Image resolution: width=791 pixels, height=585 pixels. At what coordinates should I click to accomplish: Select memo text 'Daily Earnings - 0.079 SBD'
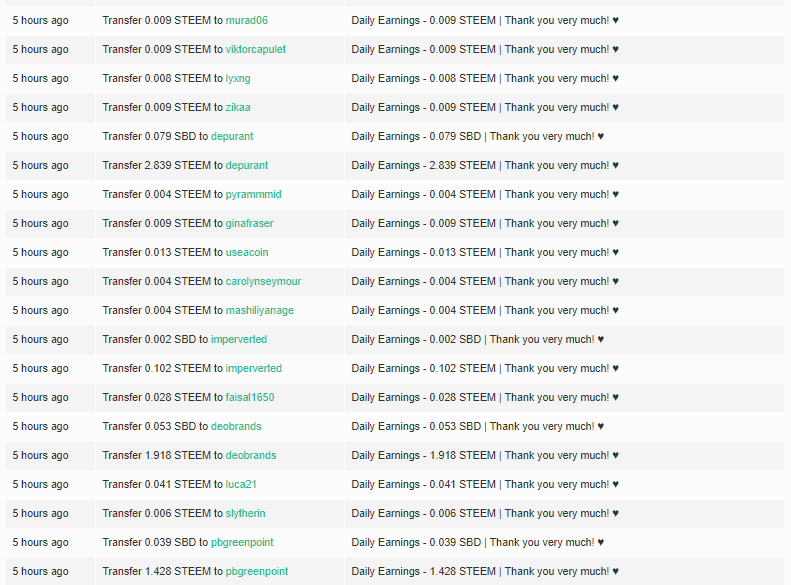(416, 137)
